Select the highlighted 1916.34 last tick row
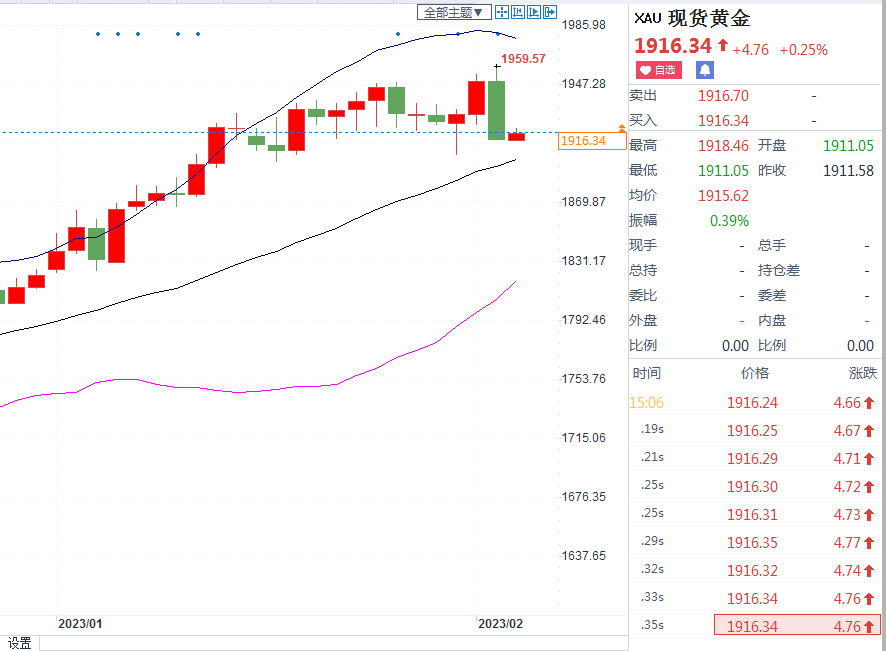The width and height of the screenshot is (886, 651). click(797, 625)
